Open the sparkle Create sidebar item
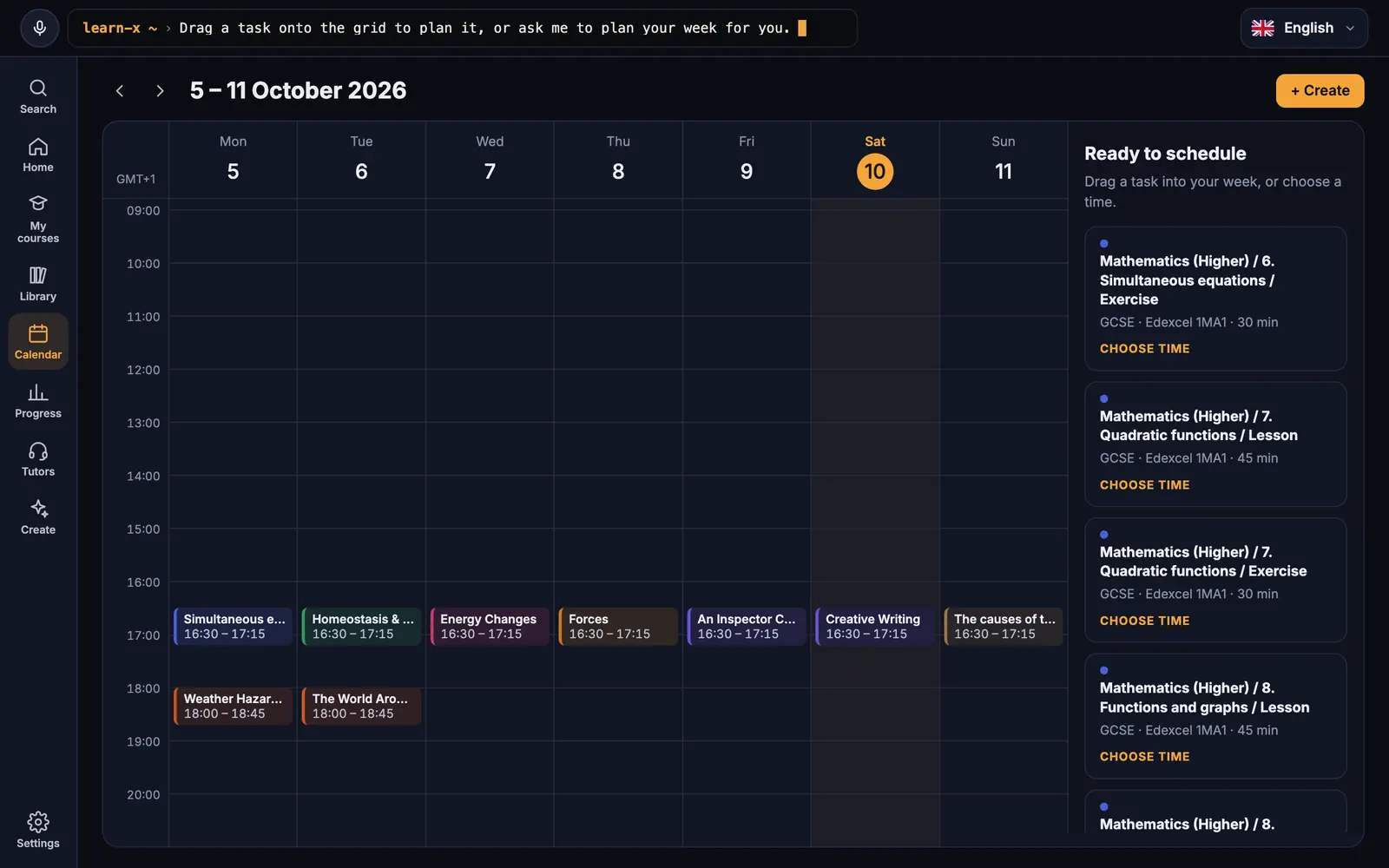The height and width of the screenshot is (868, 1389). (x=38, y=517)
